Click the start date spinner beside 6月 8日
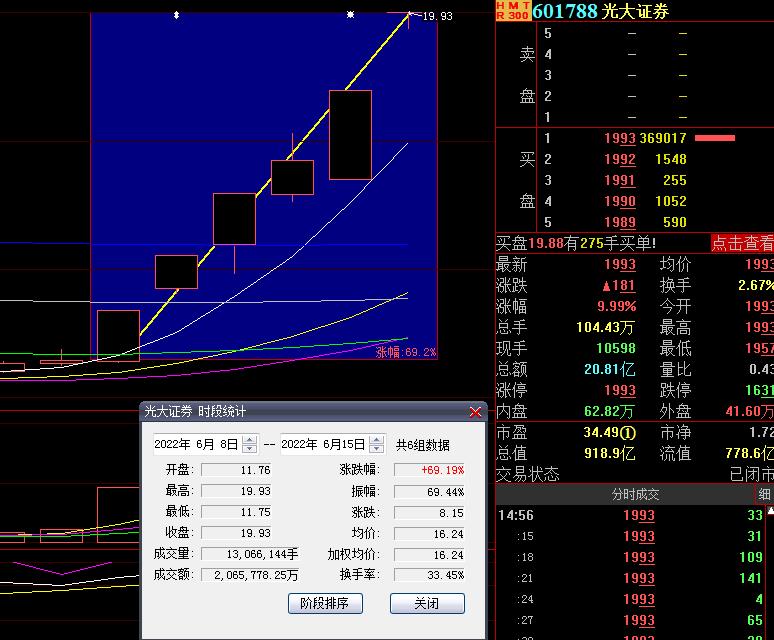The image size is (774, 640). pos(250,445)
